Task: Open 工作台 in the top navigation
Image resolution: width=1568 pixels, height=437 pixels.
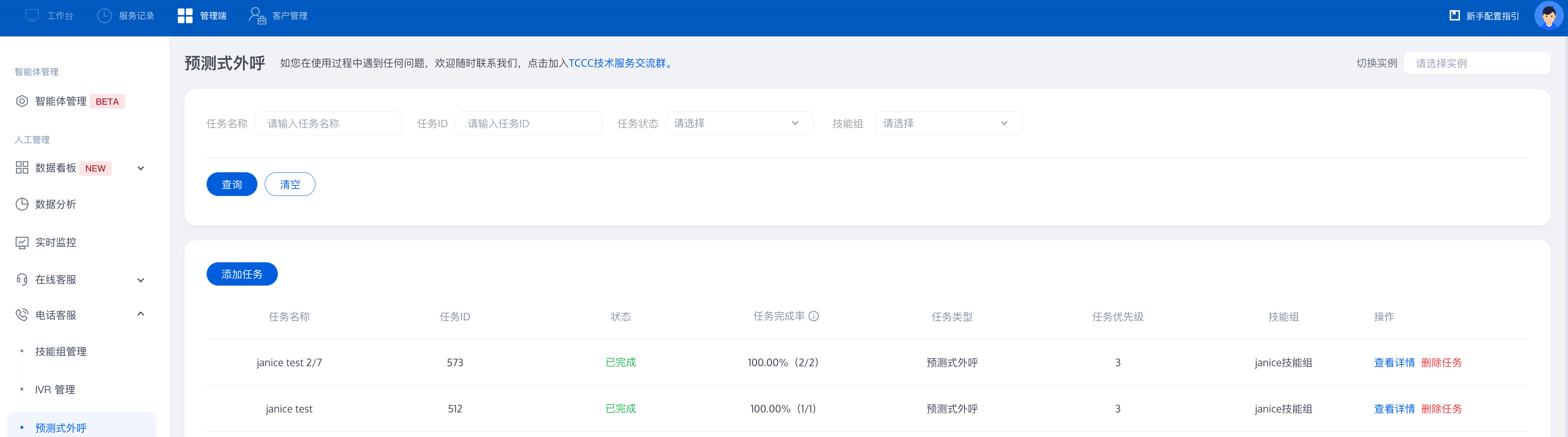Action: pyautogui.click(x=60, y=16)
